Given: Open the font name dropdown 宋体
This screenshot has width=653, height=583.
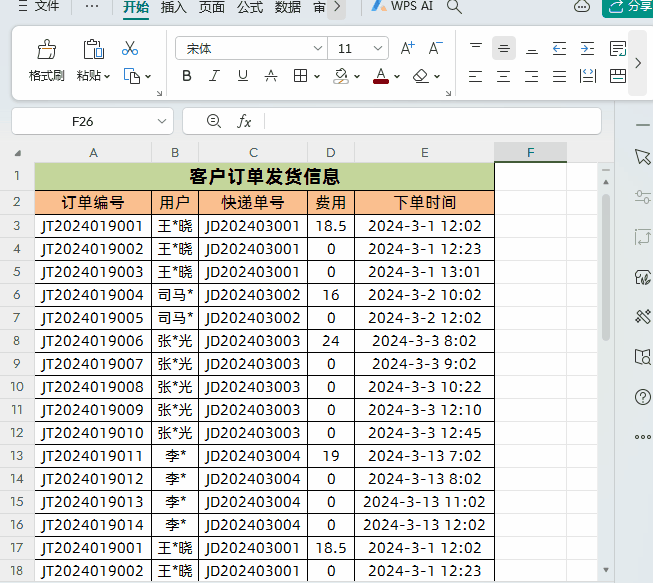Looking at the screenshot, I should 318,48.
